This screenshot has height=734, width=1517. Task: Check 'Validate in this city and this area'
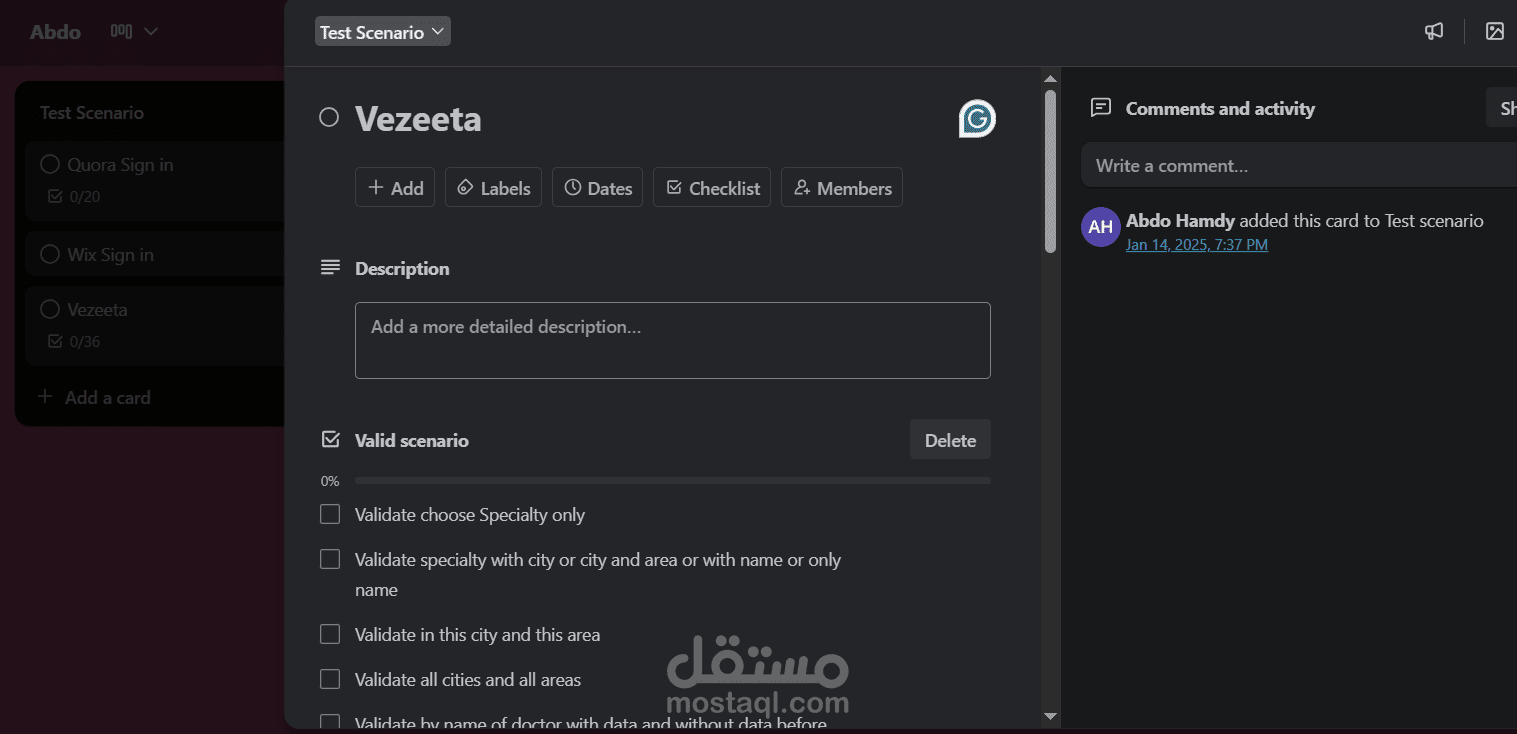click(330, 634)
